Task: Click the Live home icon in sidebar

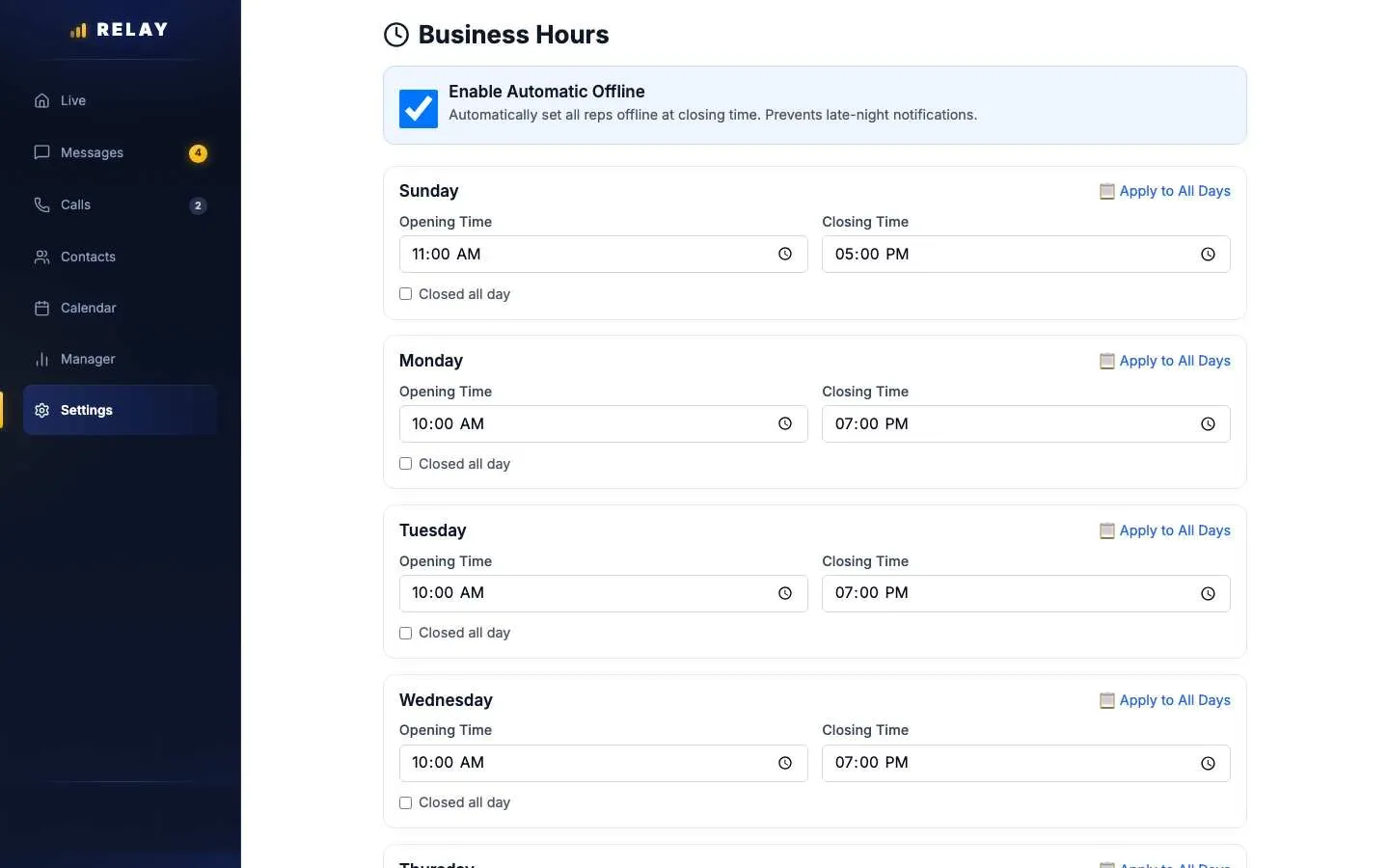Action: coord(41,100)
